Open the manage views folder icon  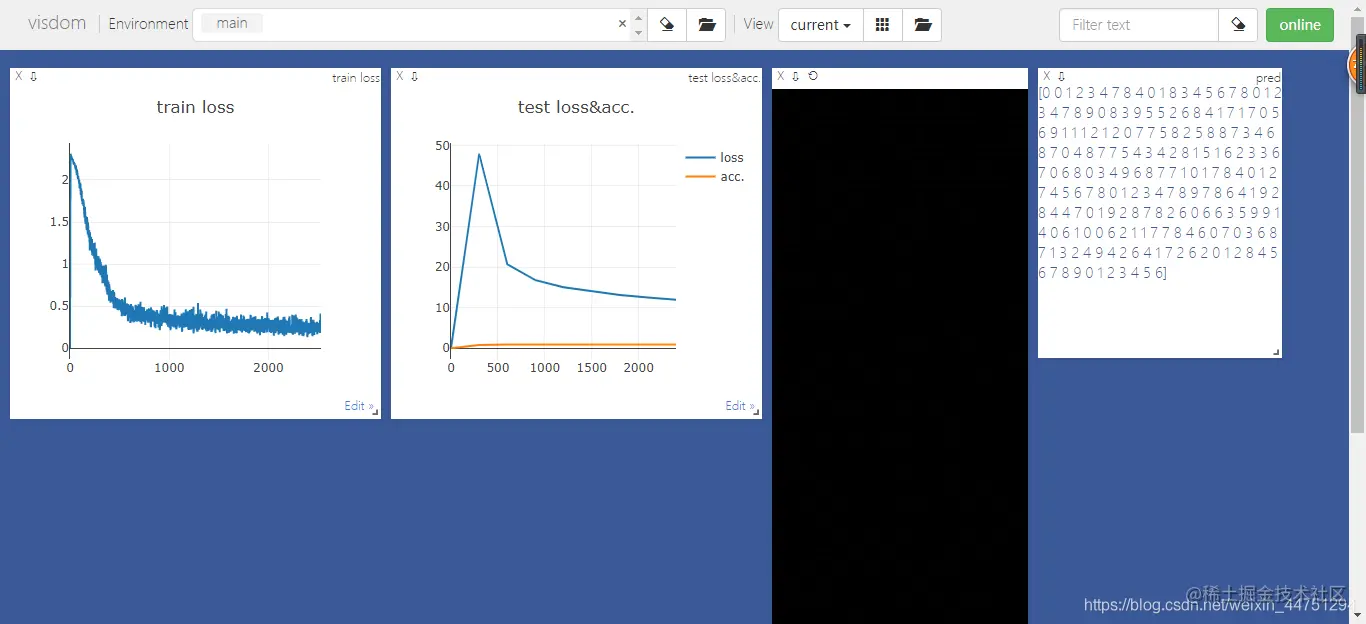(x=922, y=25)
